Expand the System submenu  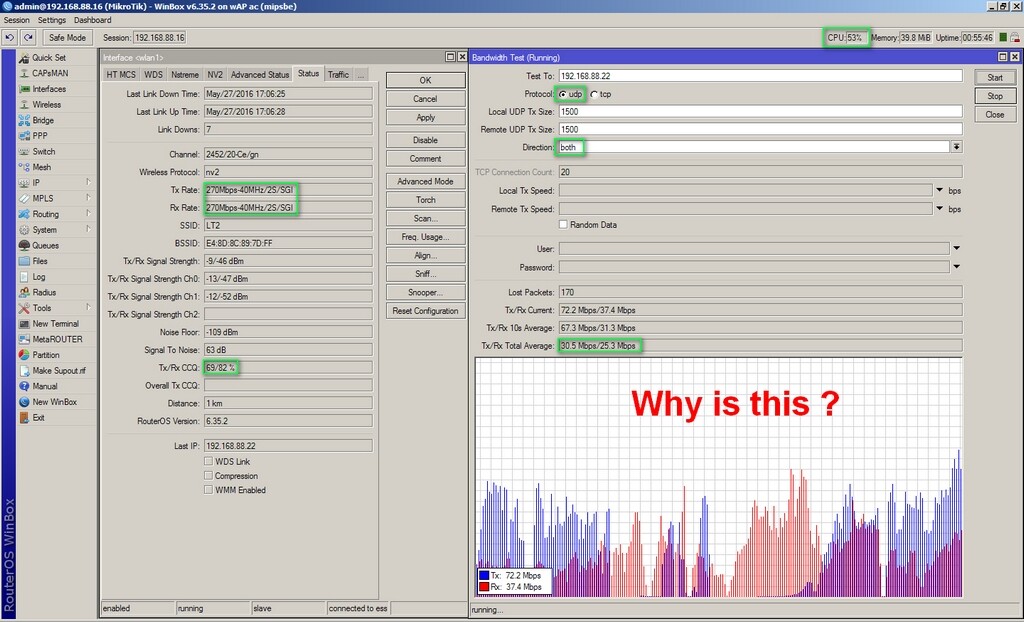tap(89, 230)
